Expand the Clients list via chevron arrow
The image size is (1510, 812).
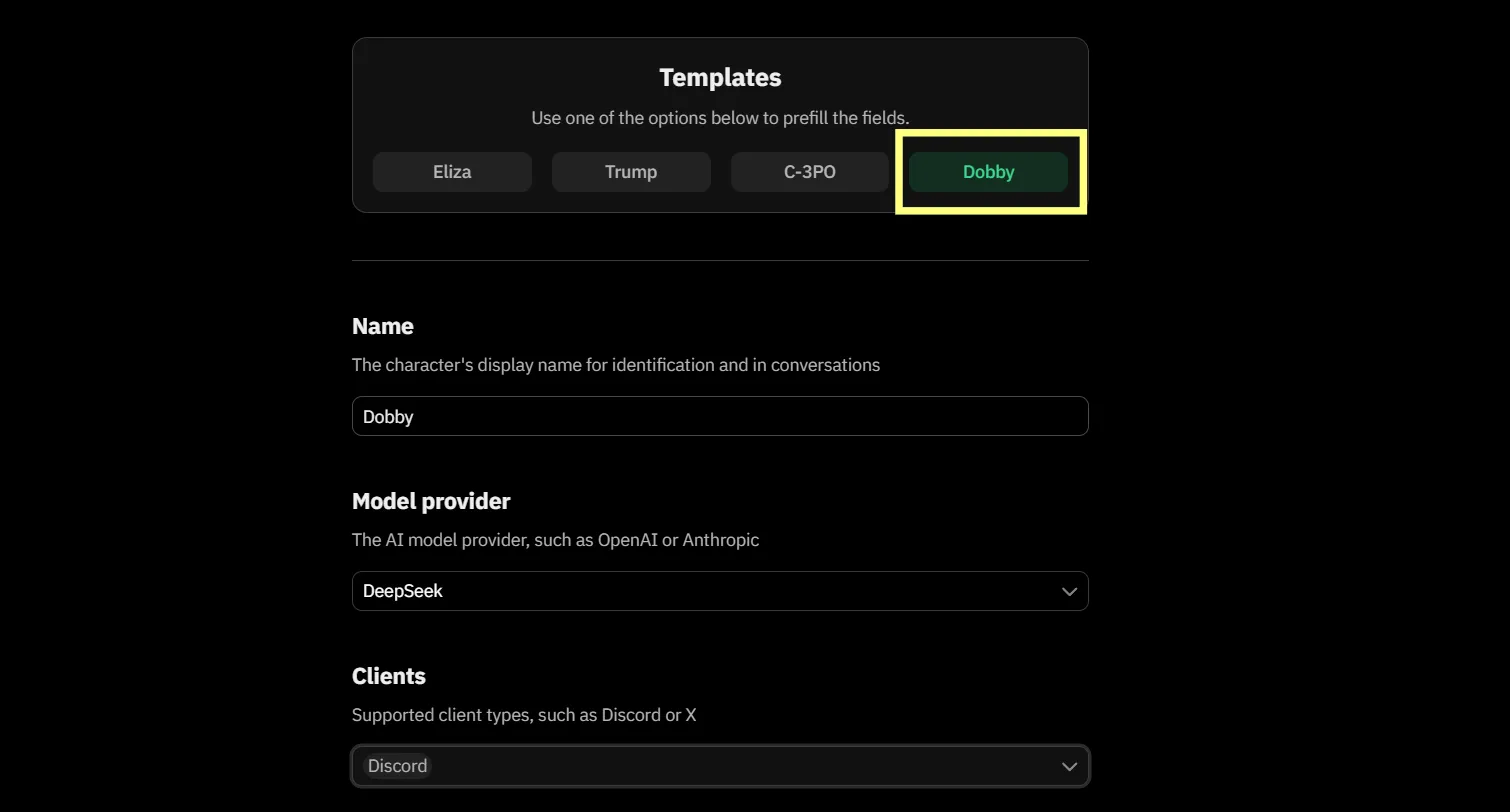pyautogui.click(x=1069, y=766)
